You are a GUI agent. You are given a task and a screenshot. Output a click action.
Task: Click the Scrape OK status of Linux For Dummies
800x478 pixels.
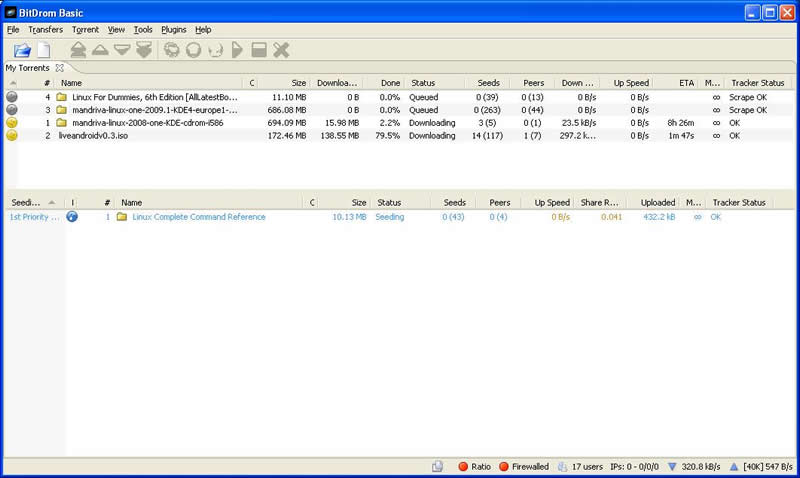[x=748, y=97]
